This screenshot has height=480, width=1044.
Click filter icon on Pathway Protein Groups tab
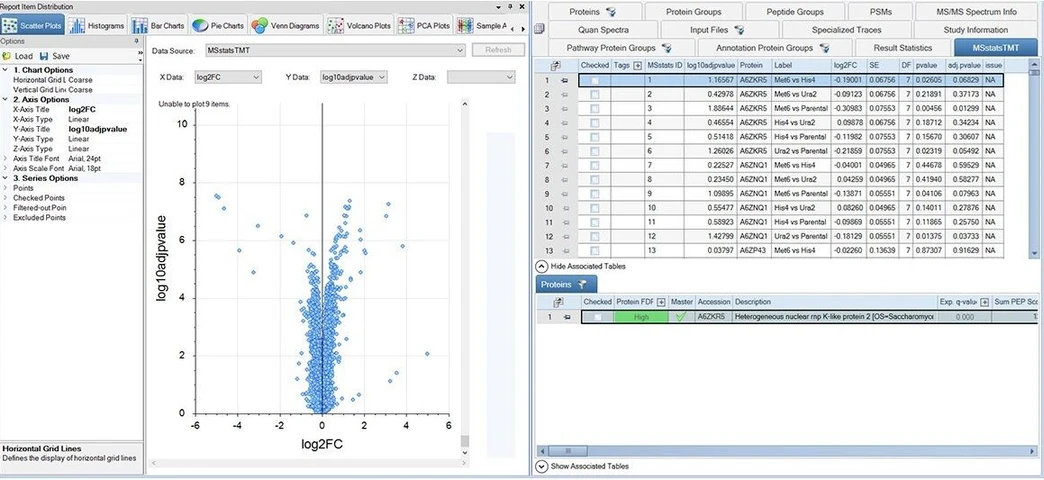pyautogui.click(x=666, y=48)
